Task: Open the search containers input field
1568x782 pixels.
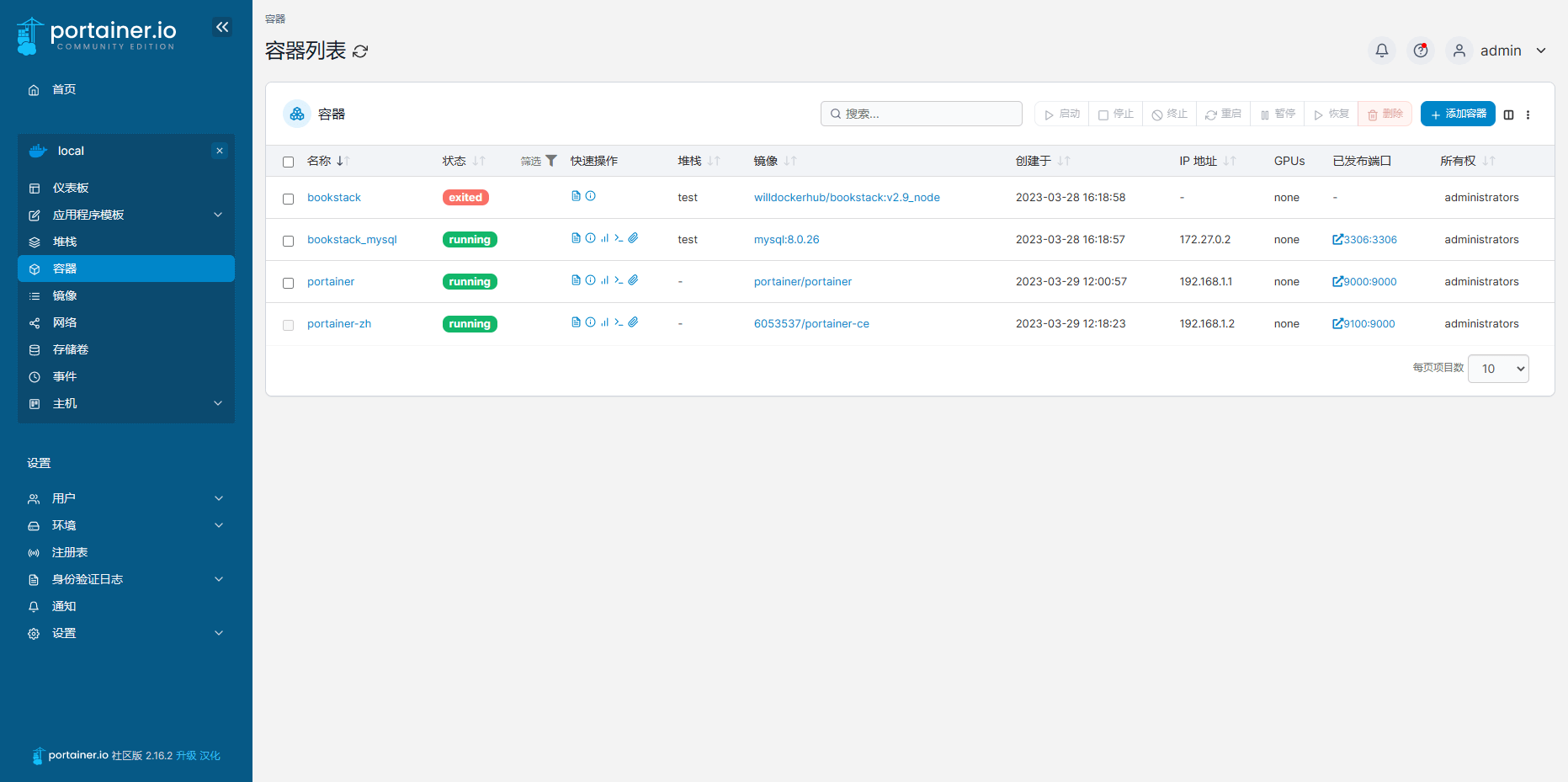Action: pos(922,114)
